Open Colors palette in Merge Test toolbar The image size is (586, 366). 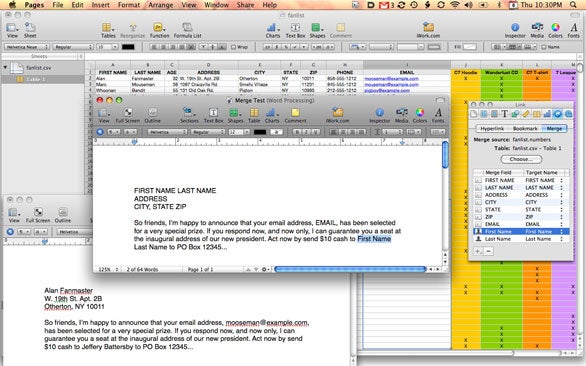coord(420,115)
